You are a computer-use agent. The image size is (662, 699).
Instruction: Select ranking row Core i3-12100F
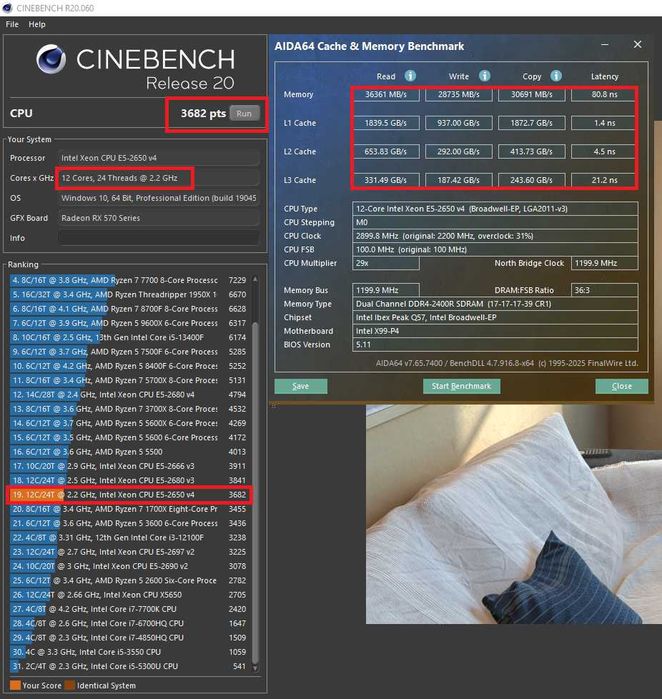(128, 537)
